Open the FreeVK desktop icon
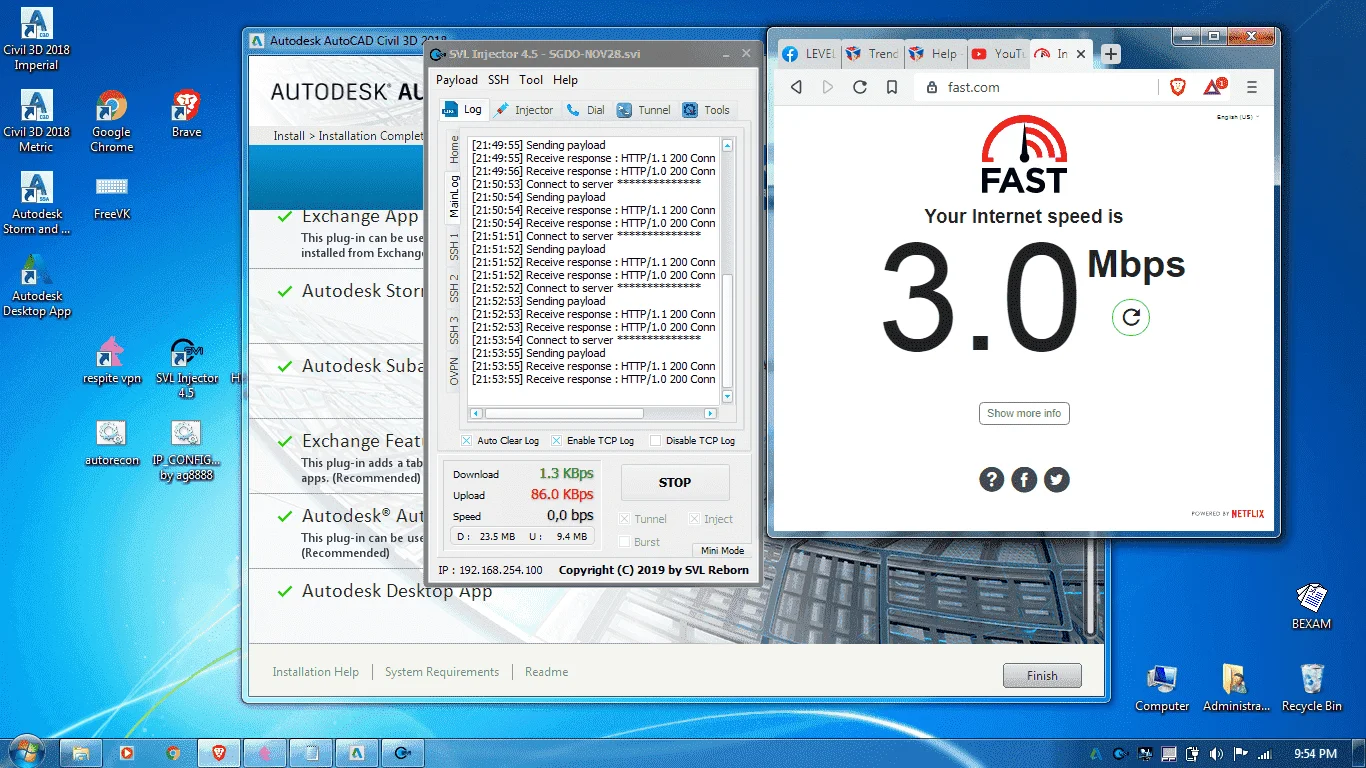 (x=111, y=197)
